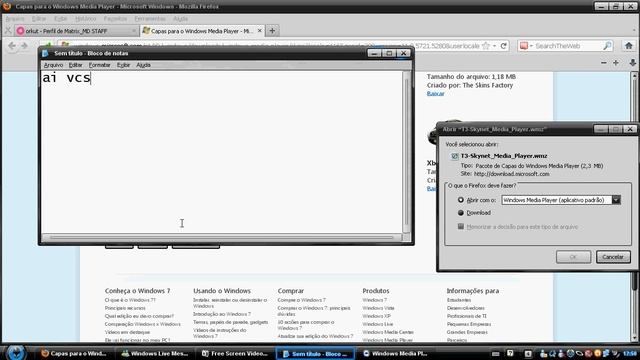Screen dimensions: 640x360
Task: Switch to Windows Media Player taskbar button
Action: point(396,353)
